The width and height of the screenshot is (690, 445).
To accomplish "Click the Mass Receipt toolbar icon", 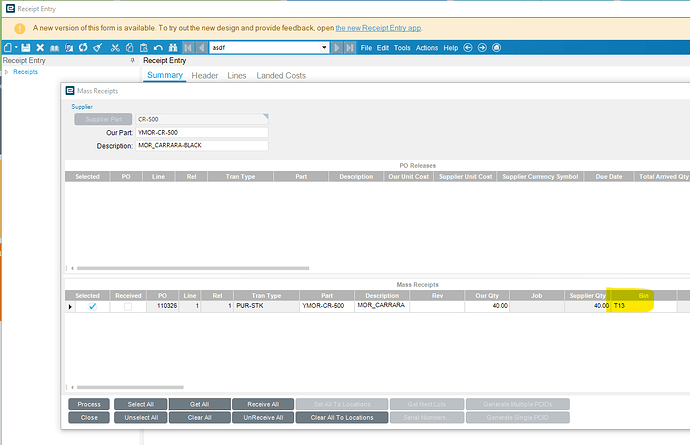I will [x=55, y=48].
